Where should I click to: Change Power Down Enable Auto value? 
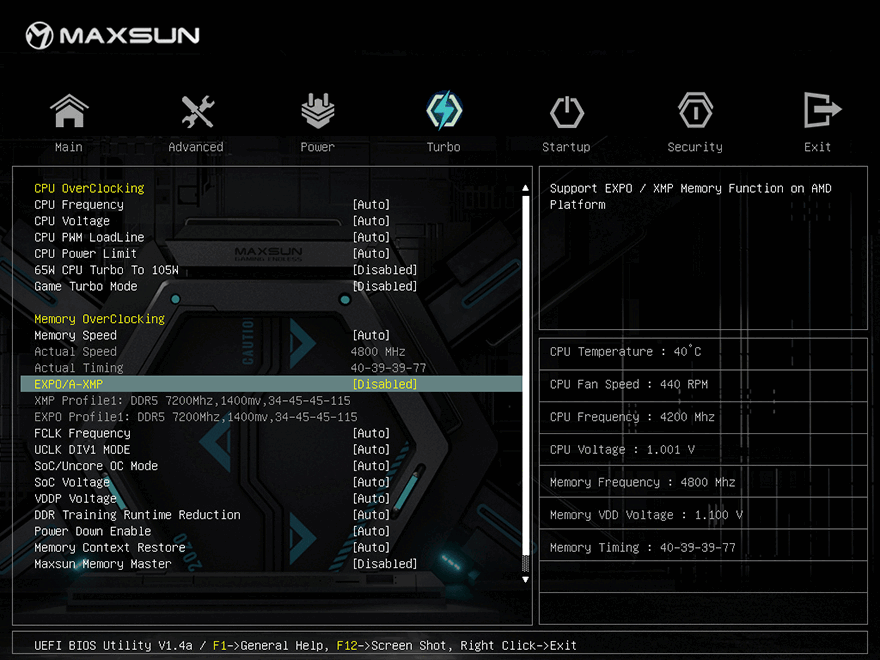371,531
